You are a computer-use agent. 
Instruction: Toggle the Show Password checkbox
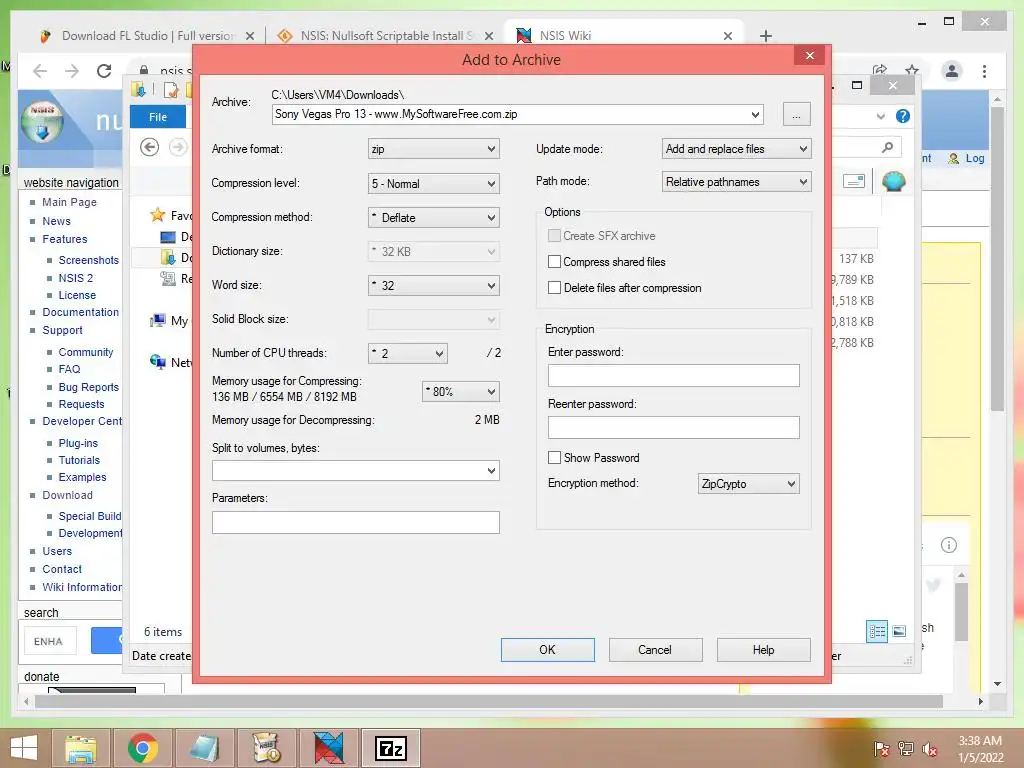(554, 458)
